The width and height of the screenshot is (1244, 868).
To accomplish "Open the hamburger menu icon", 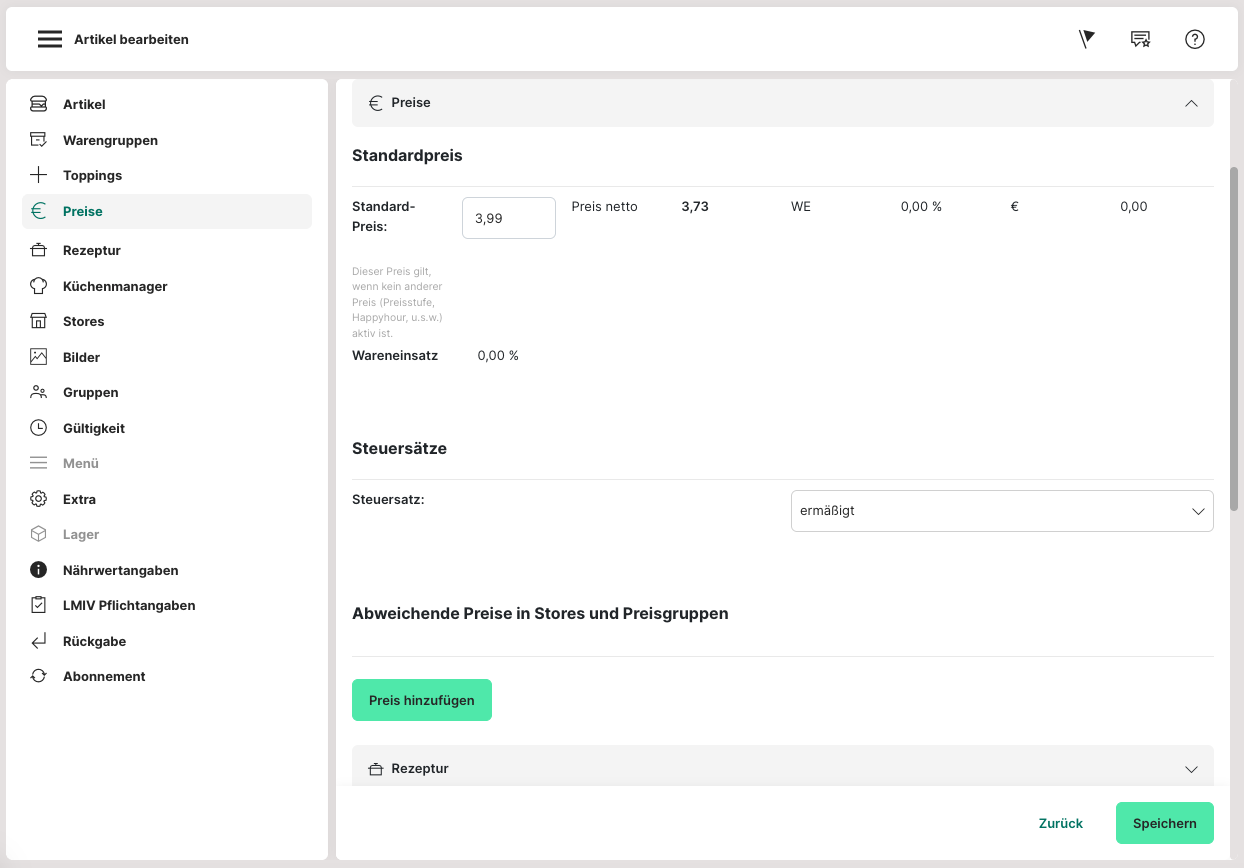I will pyautogui.click(x=50, y=39).
